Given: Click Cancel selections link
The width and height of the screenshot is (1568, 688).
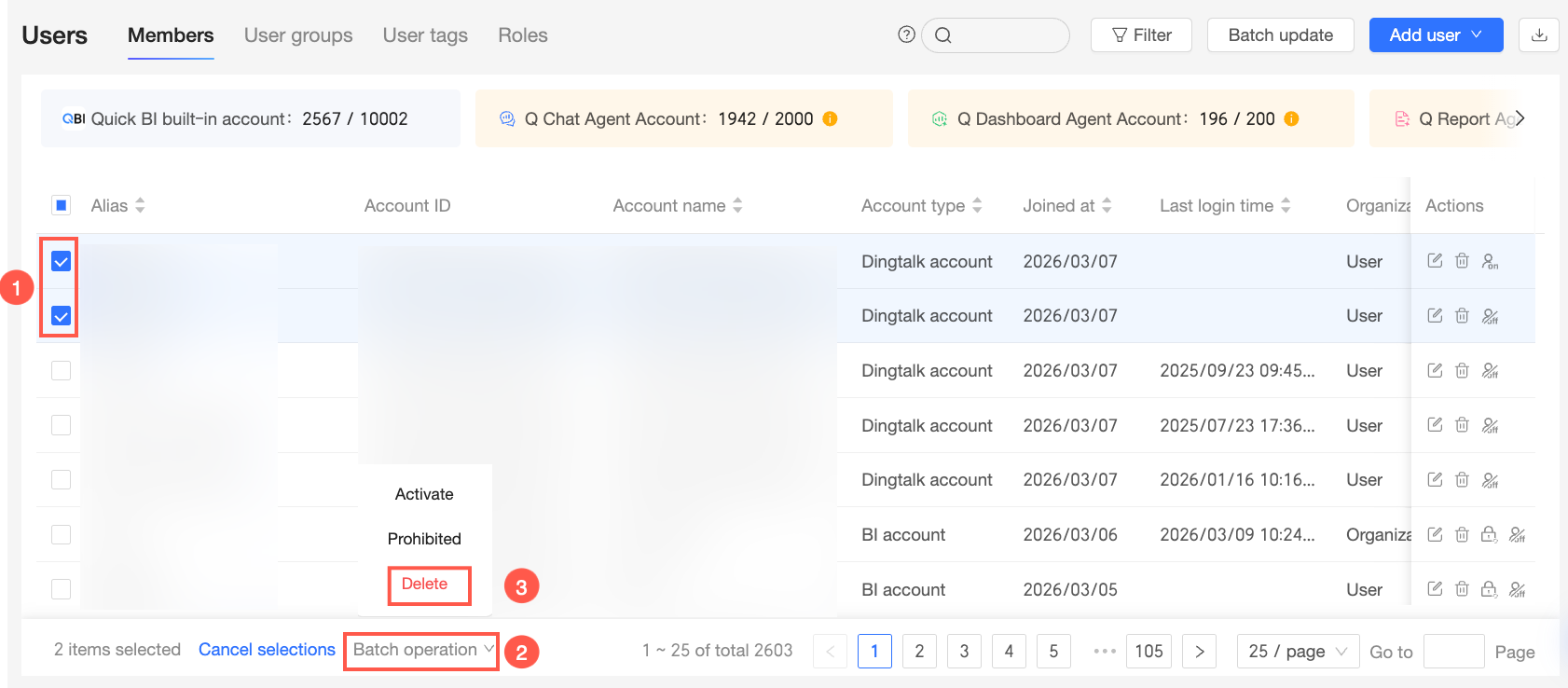Looking at the screenshot, I should [267, 650].
